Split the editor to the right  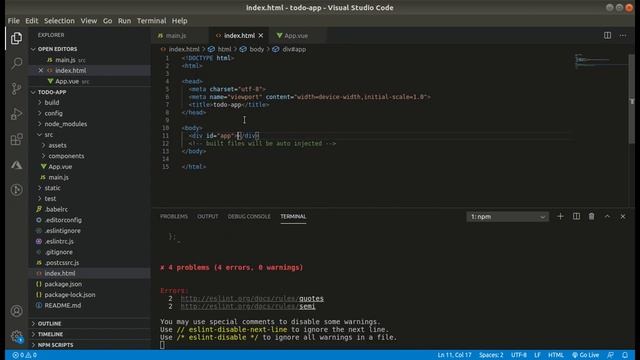click(x=607, y=36)
